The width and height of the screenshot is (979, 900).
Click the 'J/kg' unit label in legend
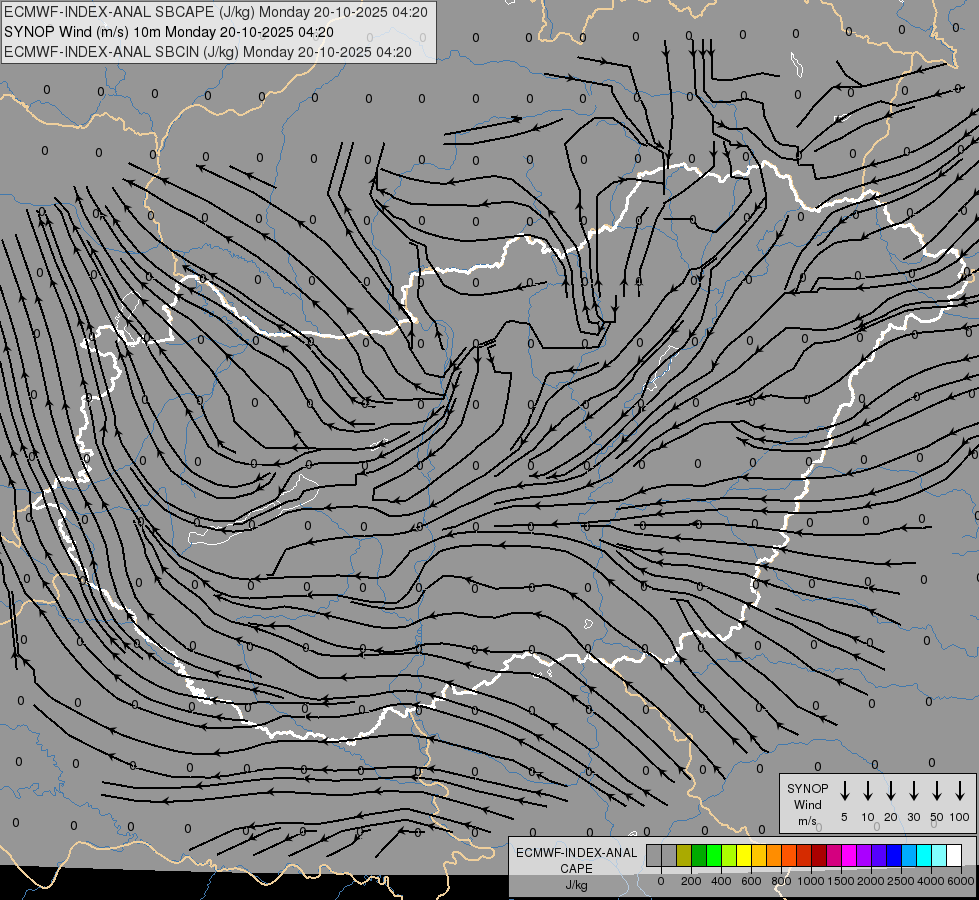click(x=576, y=885)
